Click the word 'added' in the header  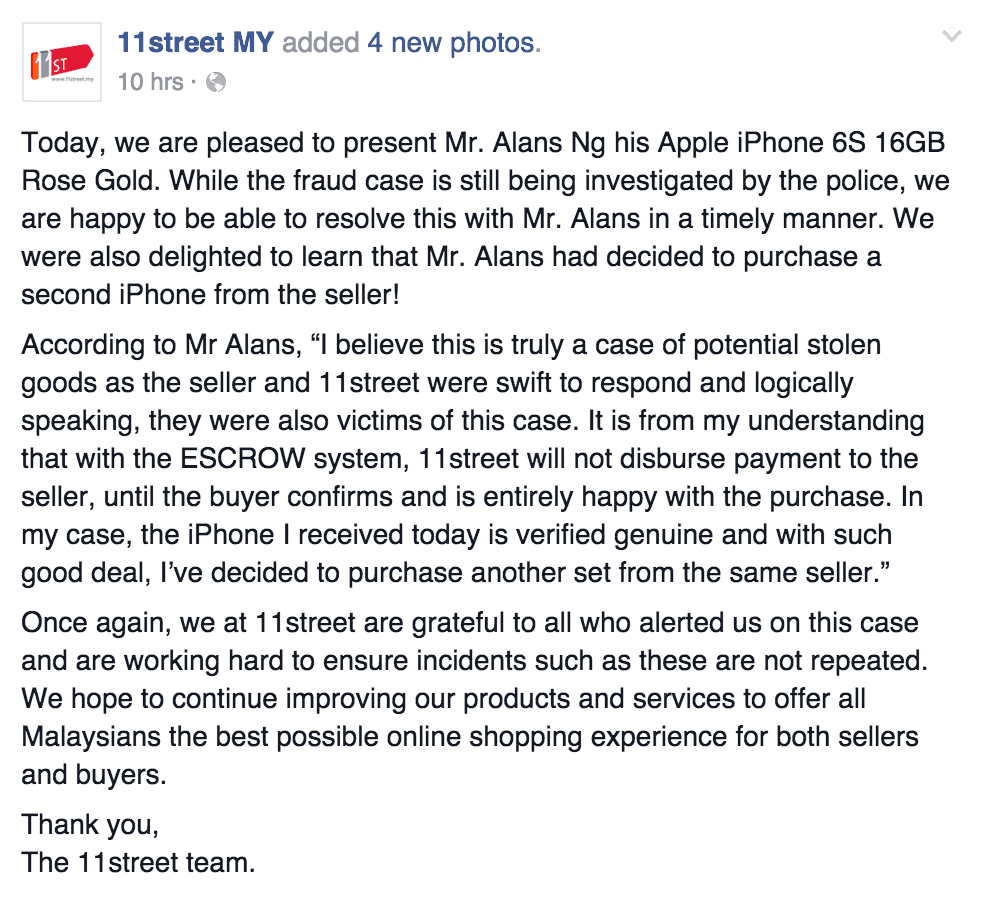(321, 43)
